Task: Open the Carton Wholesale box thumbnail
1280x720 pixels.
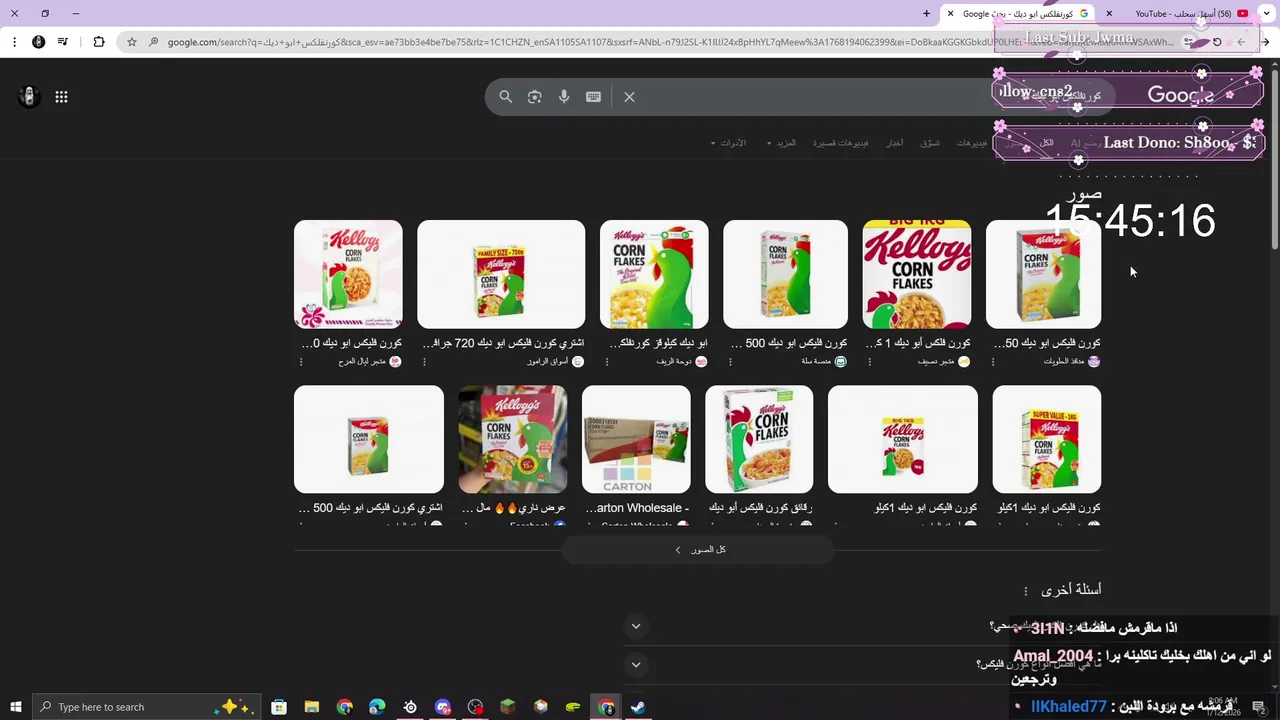Action: tap(636, 439)
